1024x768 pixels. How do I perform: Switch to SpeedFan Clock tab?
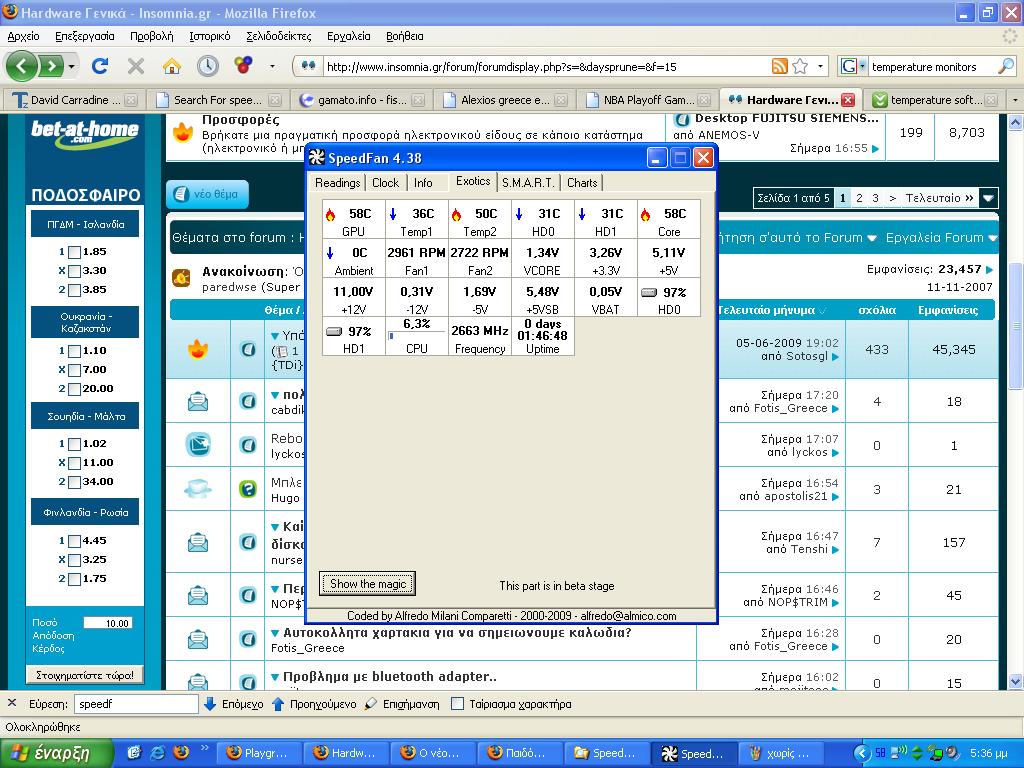385,183
